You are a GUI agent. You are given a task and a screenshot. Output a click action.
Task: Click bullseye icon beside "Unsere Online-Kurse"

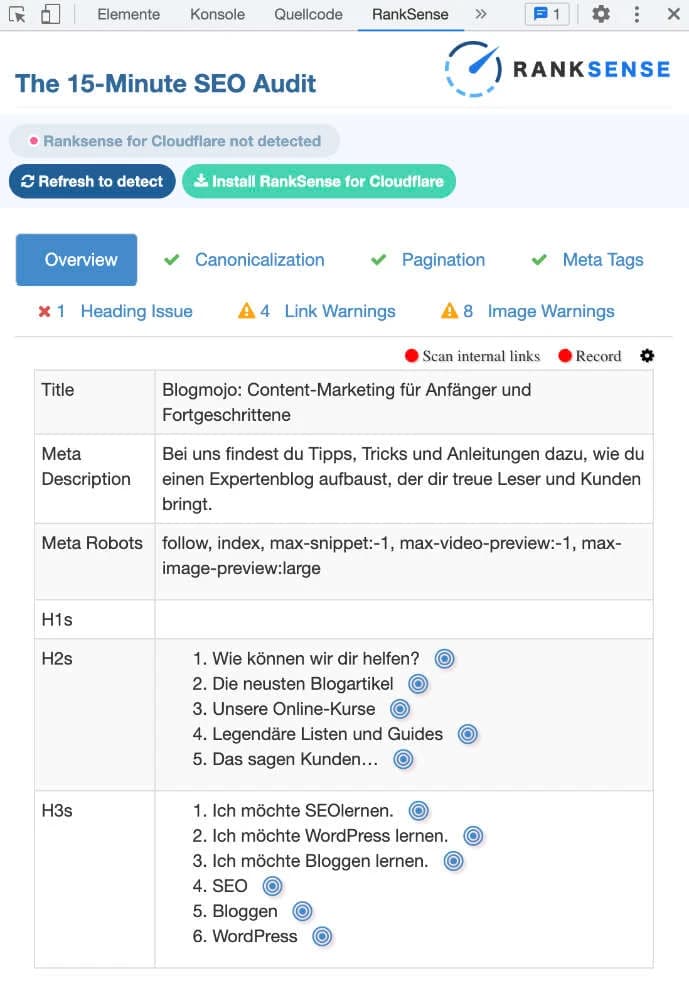[x=399, y=708]
